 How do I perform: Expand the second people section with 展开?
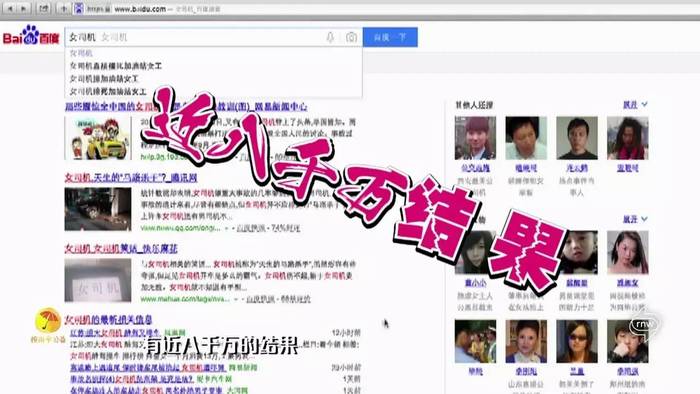(x=635, y=220)
